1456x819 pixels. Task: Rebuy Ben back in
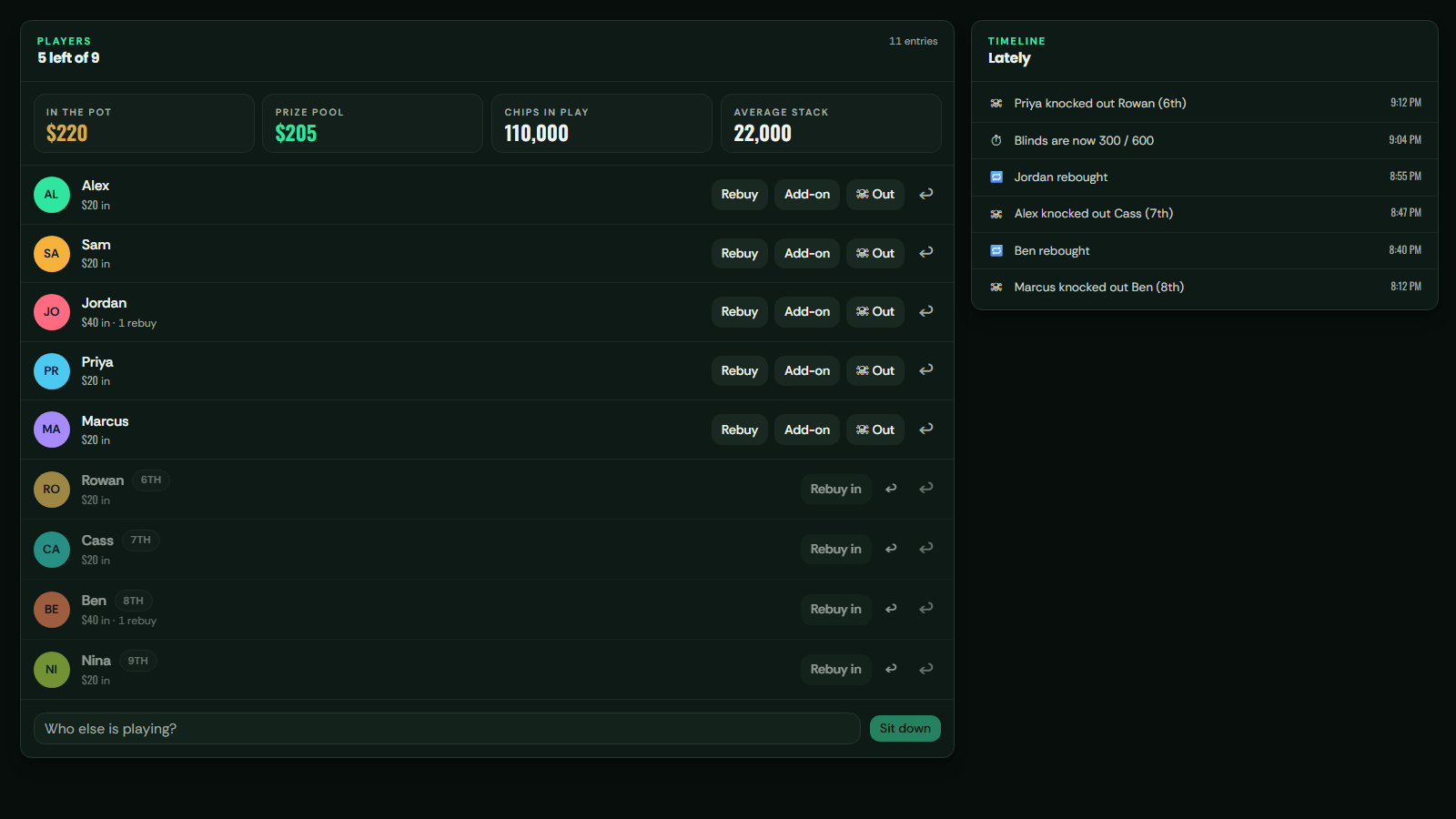tap(836, 609)
